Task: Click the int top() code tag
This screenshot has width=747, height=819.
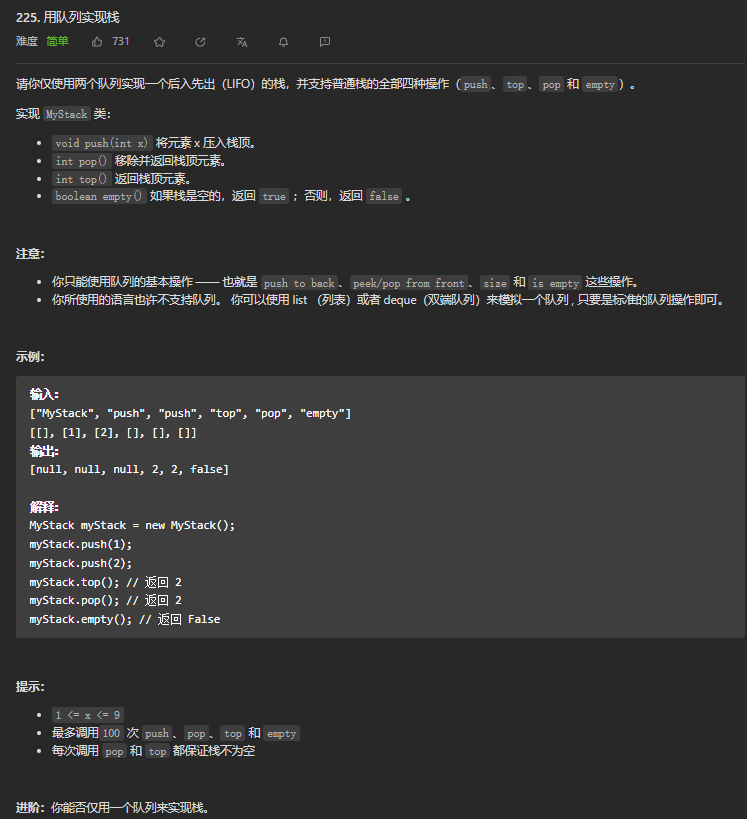Action: [x=81, y=179]
